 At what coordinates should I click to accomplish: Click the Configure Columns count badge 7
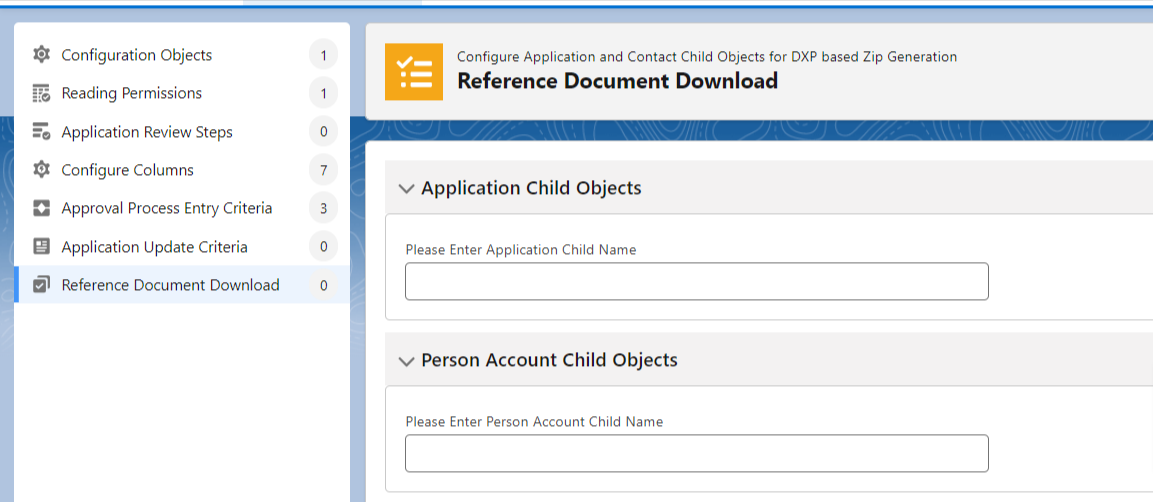(x=323, y=171)
